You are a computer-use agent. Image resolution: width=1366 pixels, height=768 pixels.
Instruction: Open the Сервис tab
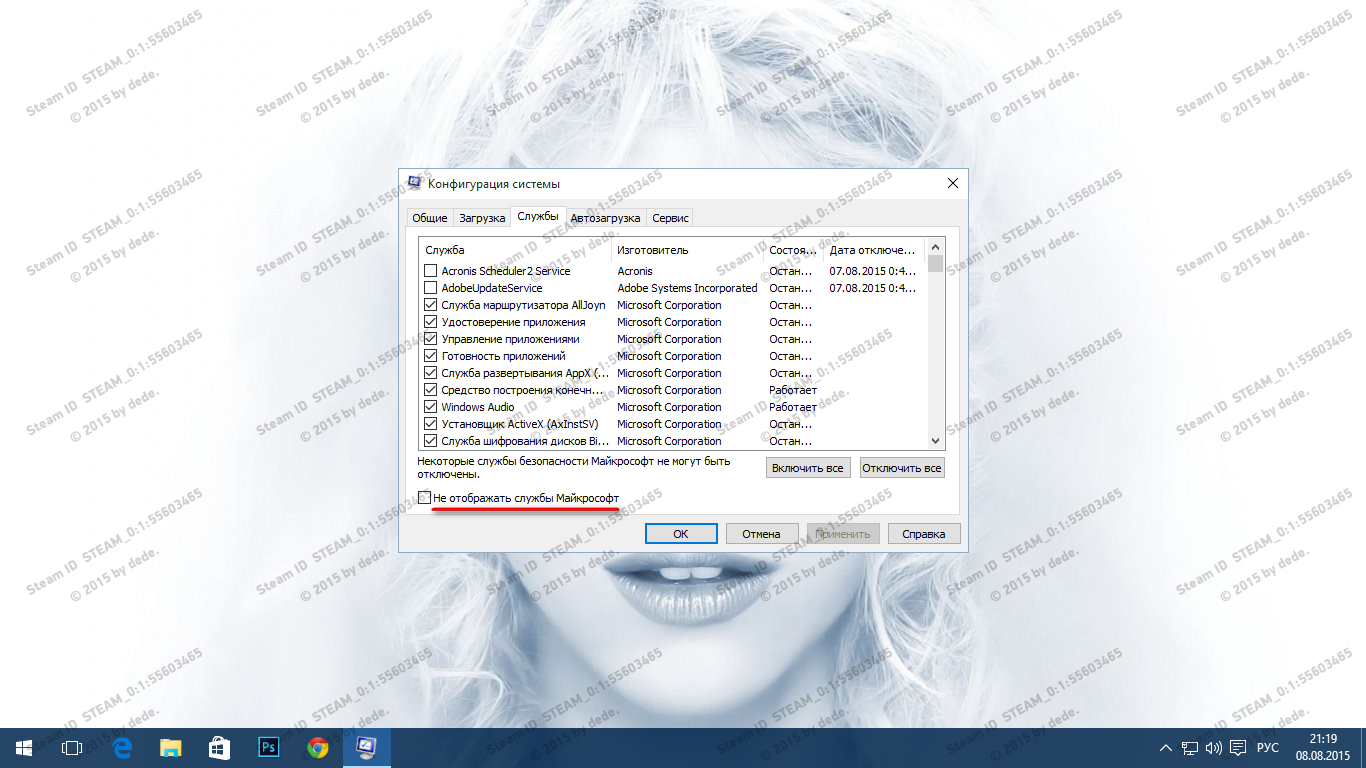point(670,218)
